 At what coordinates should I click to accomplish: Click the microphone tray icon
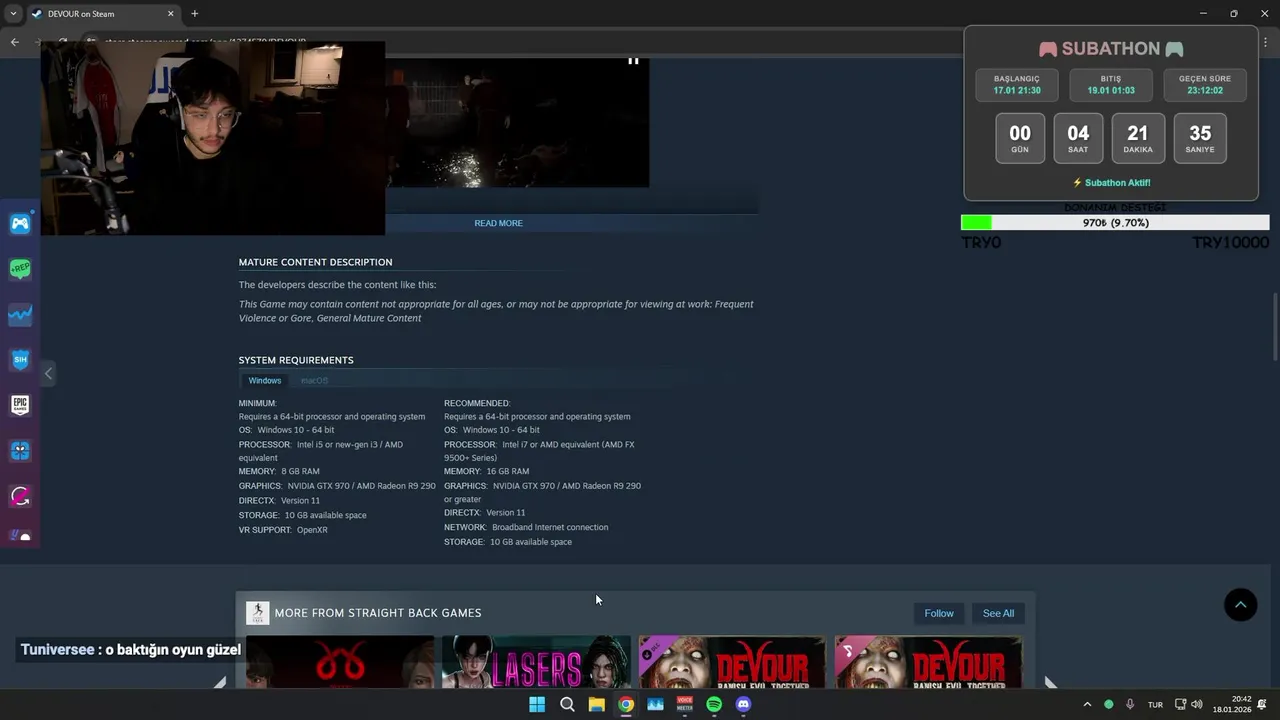coord(1130,704)
